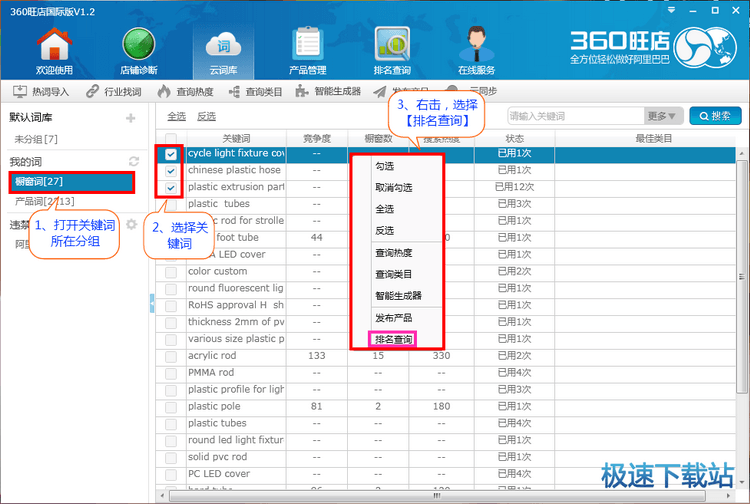Add a group with the plus icon beside 默认词库
750x504 pixels.
(131, 118)
